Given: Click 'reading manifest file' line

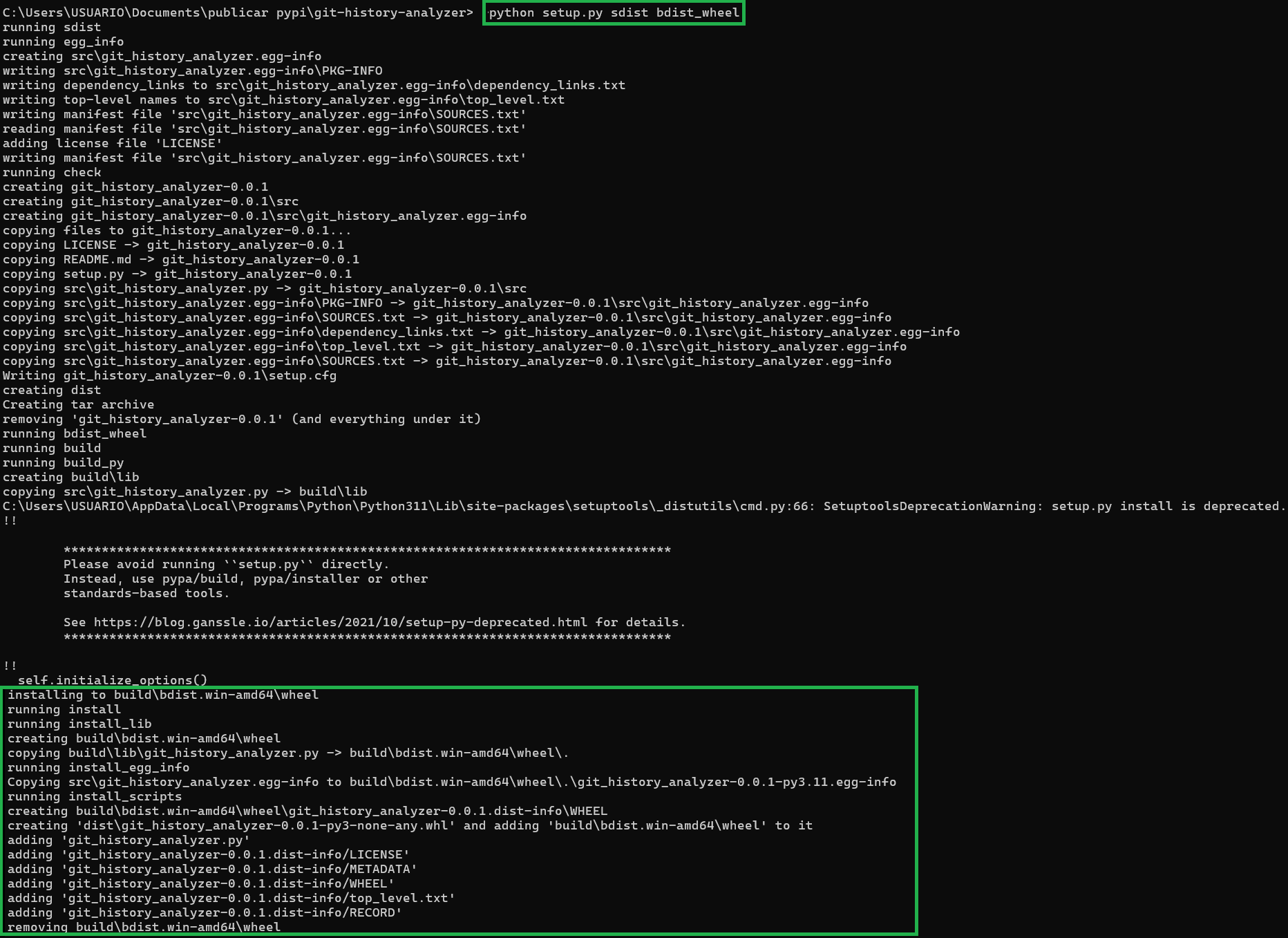Looking at the screenshot, I should pyautogui.click(x=265, y=129).
